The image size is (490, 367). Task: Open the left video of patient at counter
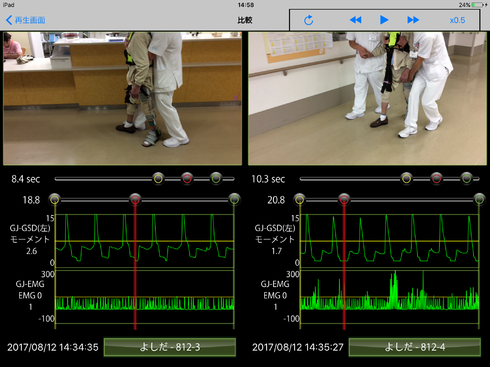coord(122,98)
